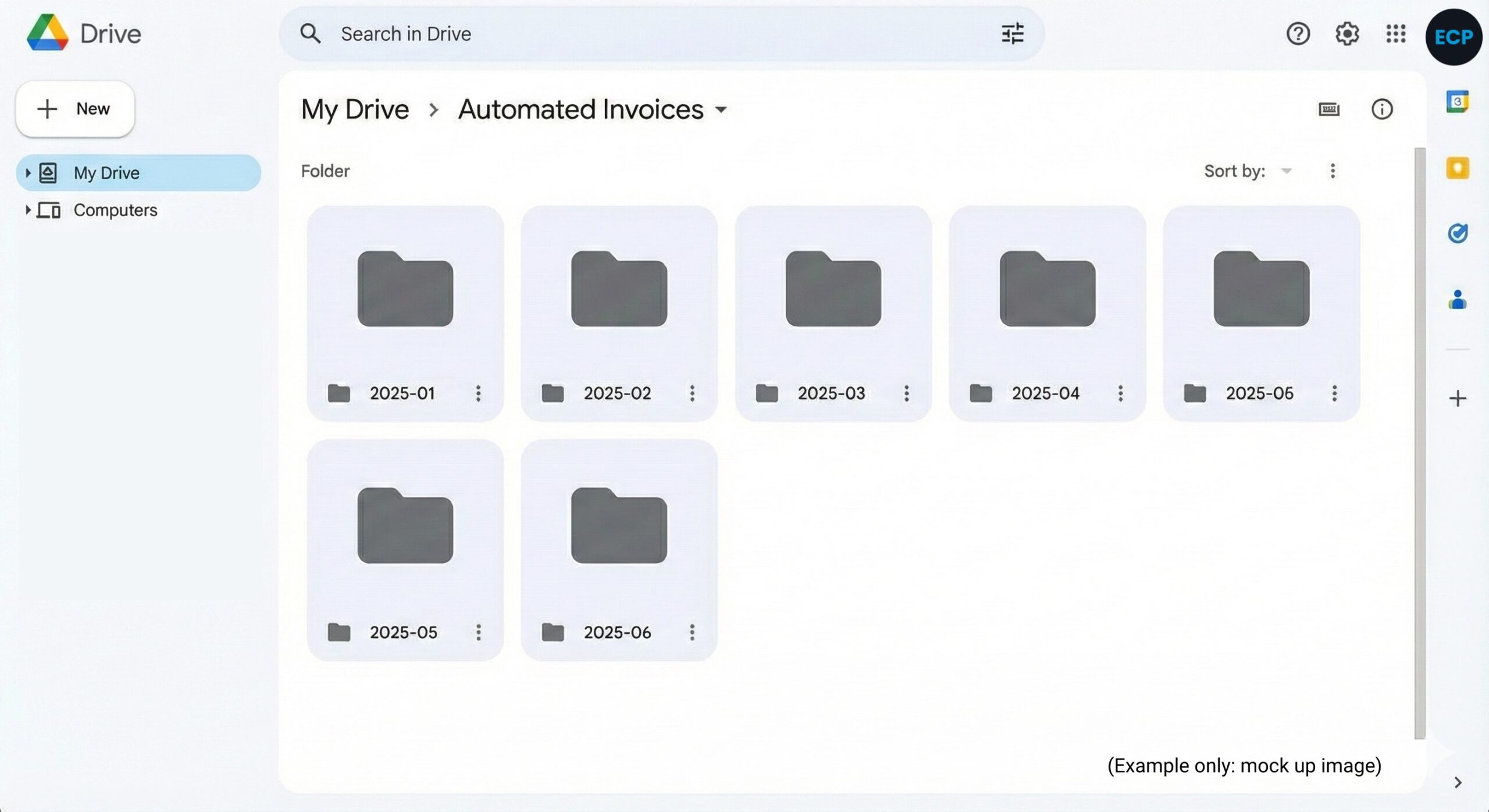Open search filter options in the search bar
Screen dimensions: 1489x812
[1013, 33]
